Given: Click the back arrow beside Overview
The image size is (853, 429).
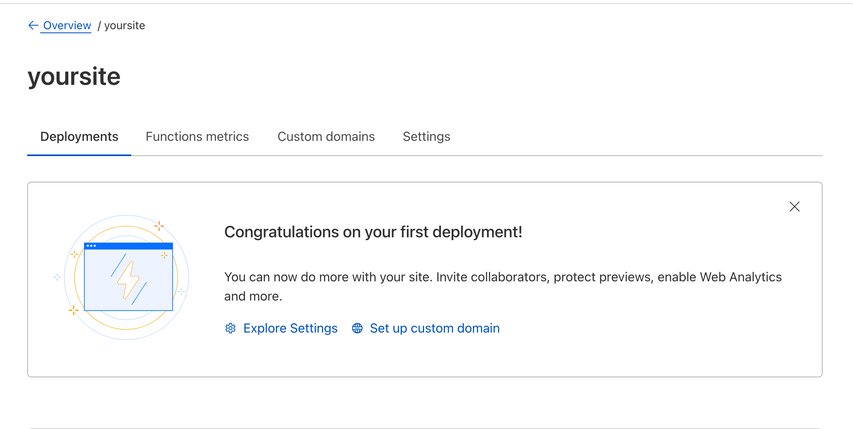Looking at the screenshot, I should point(33,26).
